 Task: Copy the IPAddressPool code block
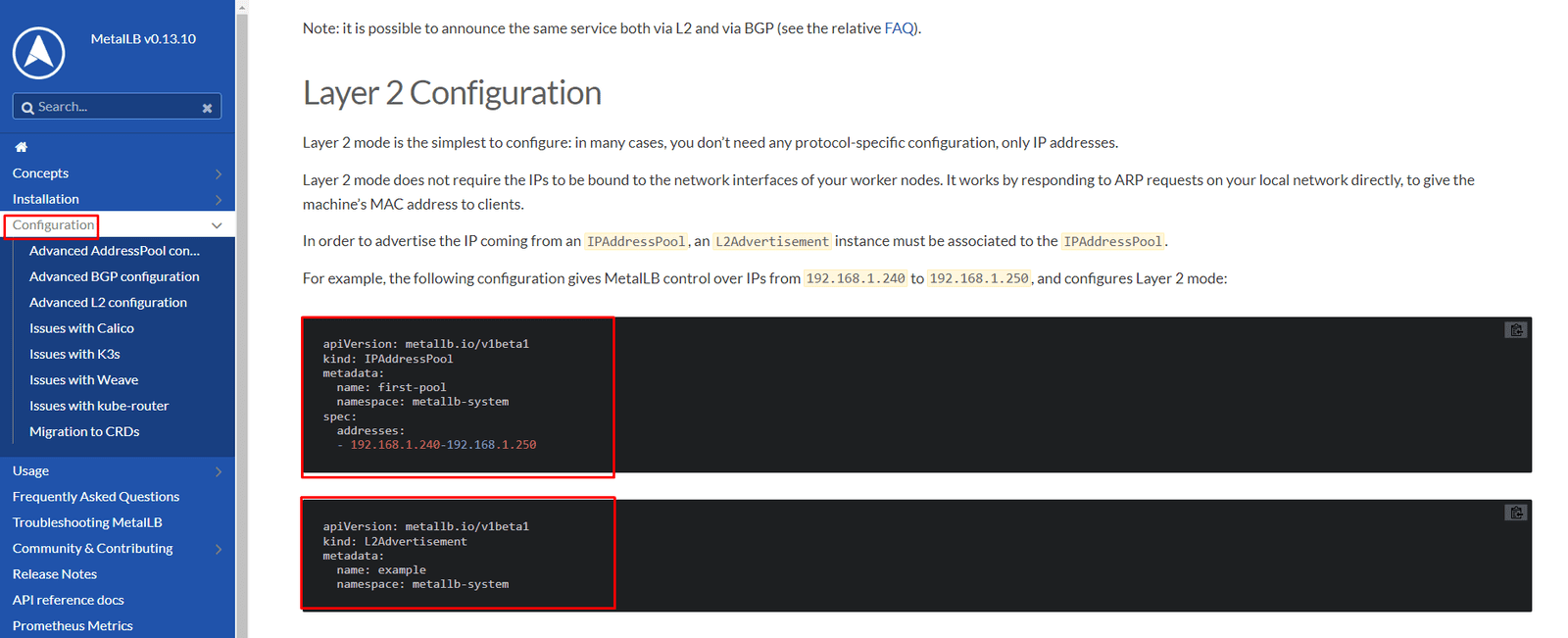[x=1516, y=330]
